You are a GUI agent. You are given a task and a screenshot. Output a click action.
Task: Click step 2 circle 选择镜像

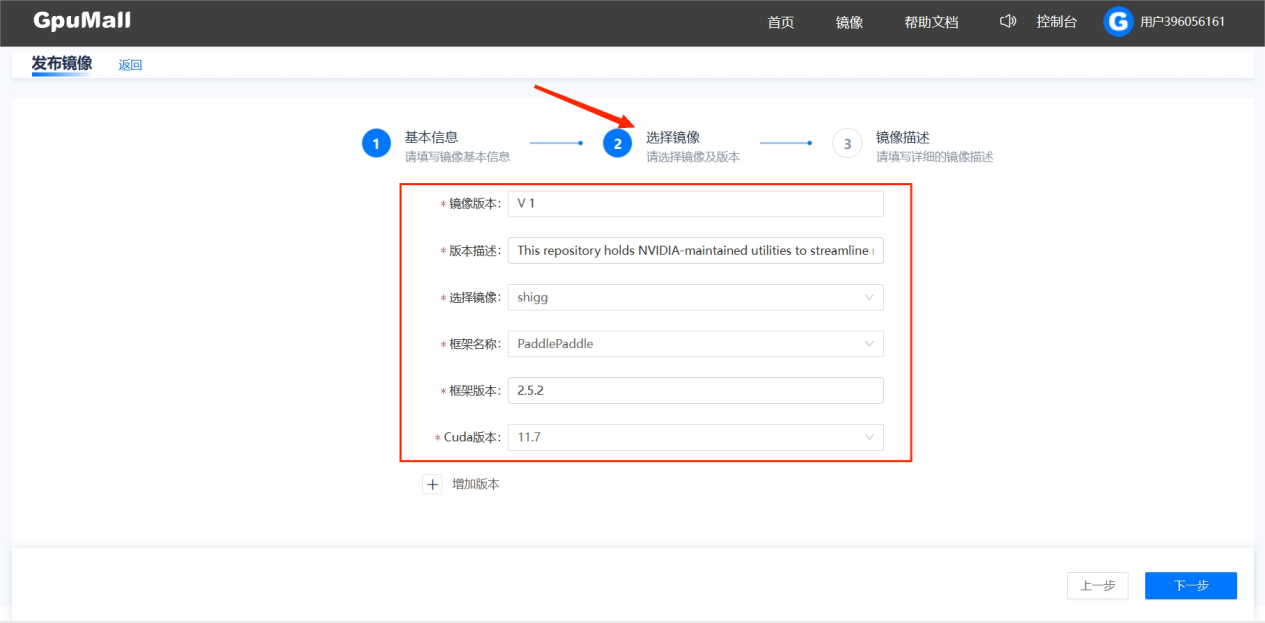click(617, 144)
